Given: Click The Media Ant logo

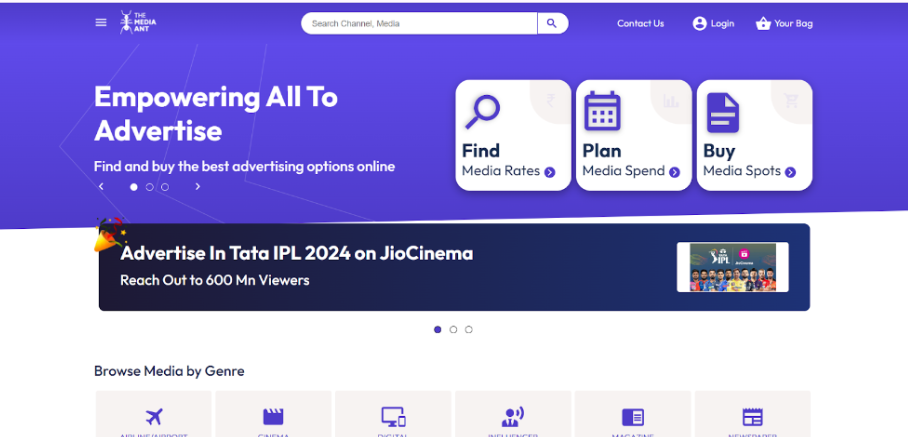Looking at the screenshot, I should 138,23.
